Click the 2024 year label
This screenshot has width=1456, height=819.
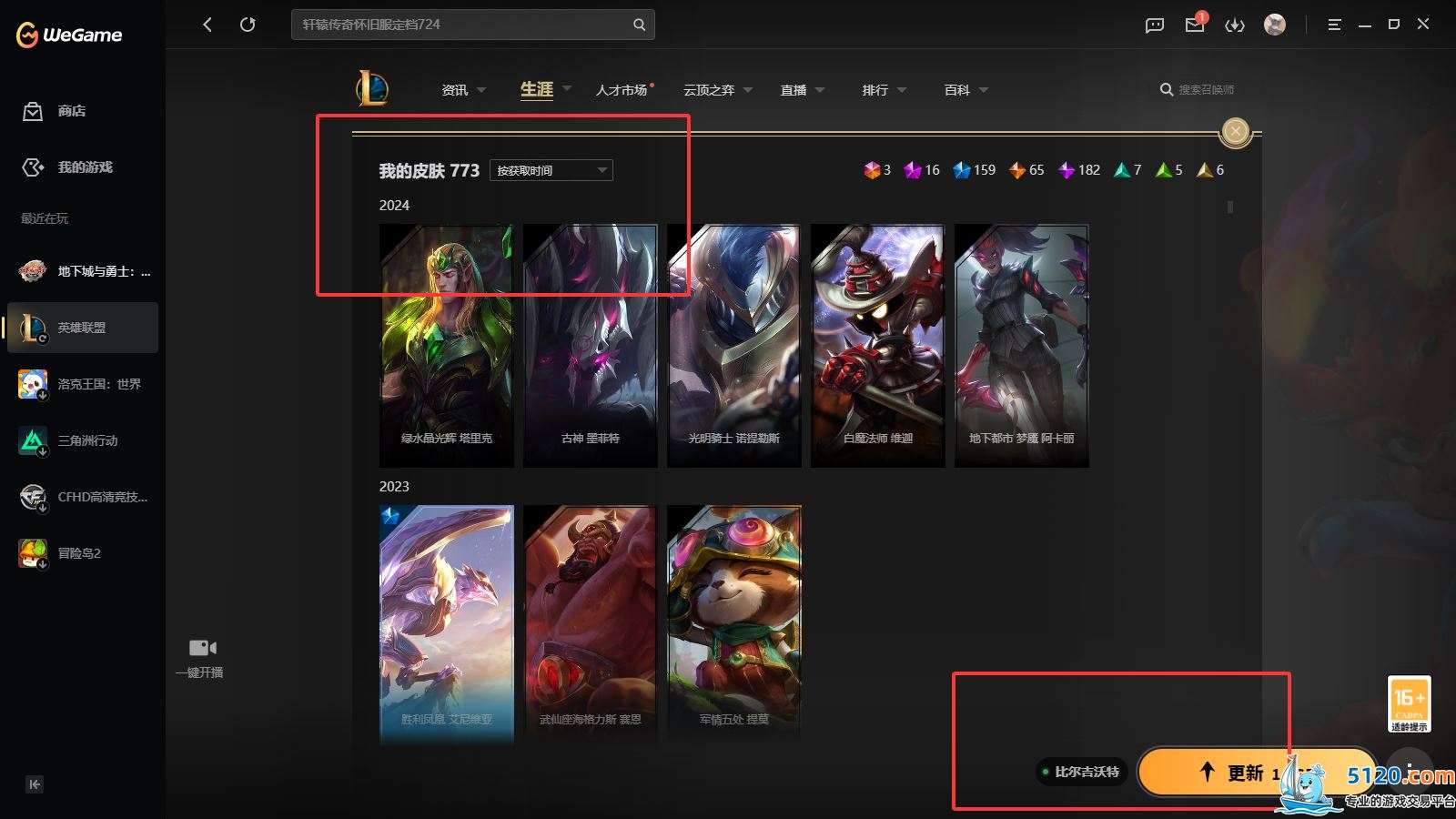pos(394,206)
